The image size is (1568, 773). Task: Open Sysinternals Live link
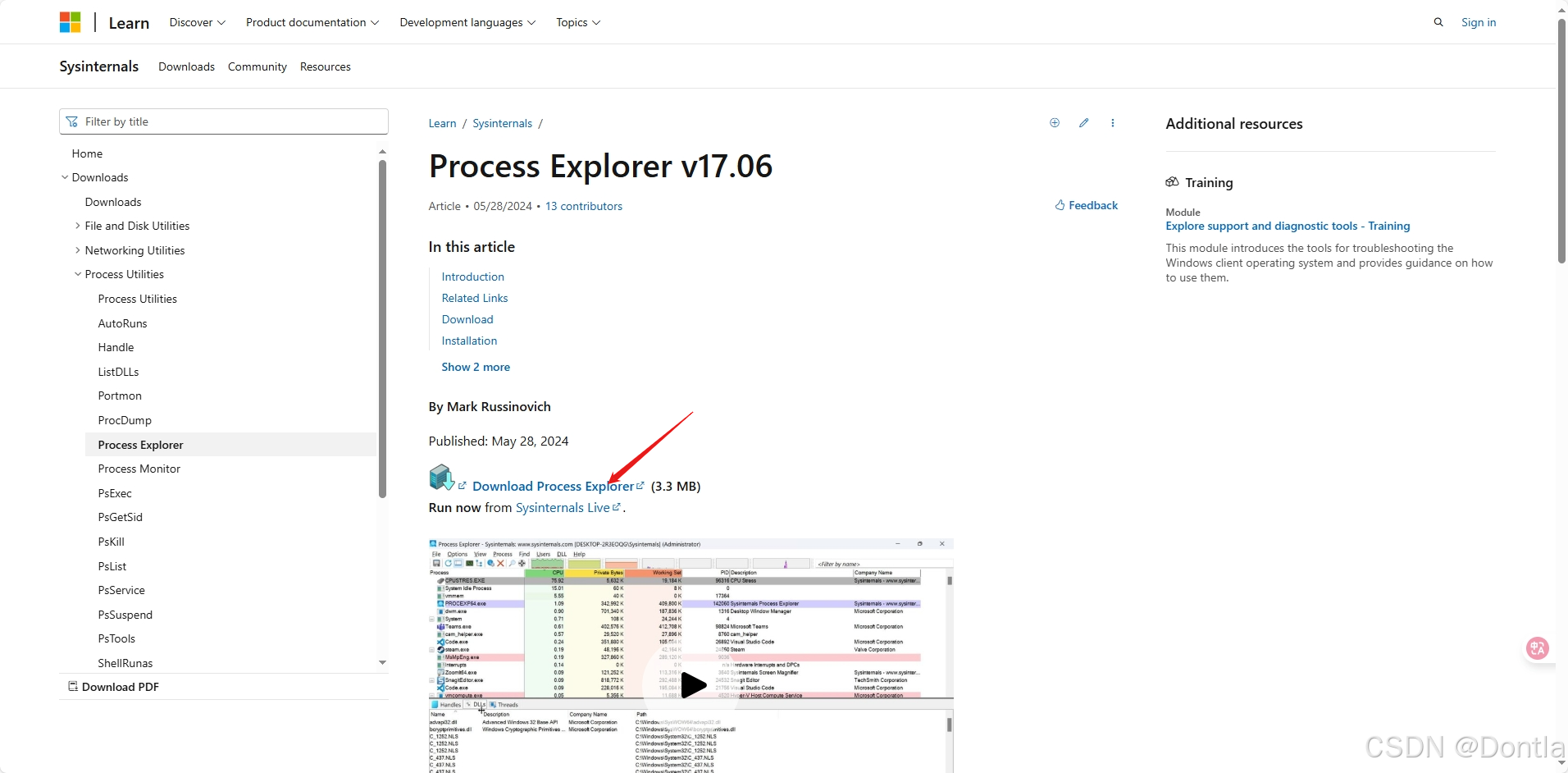(x=563, y=507)
